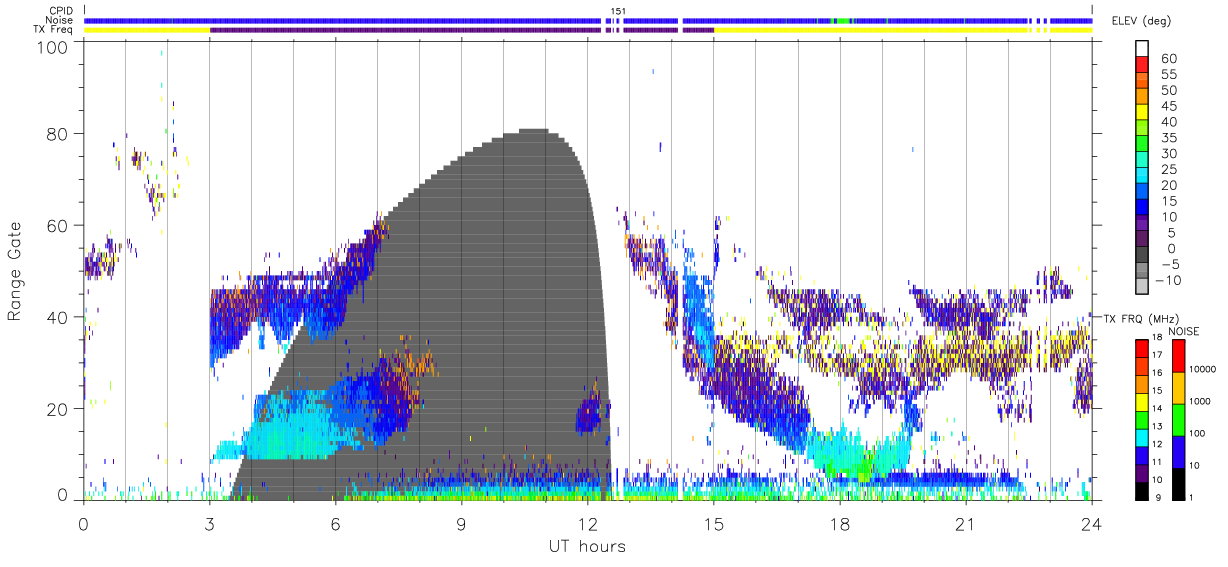Click the CPID label at top left
Viewport: 1228px width, 567px height.
click(60, 11)
